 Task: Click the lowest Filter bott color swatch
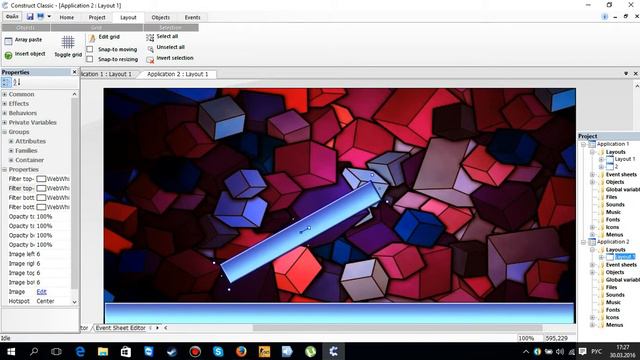click(41, 207)
